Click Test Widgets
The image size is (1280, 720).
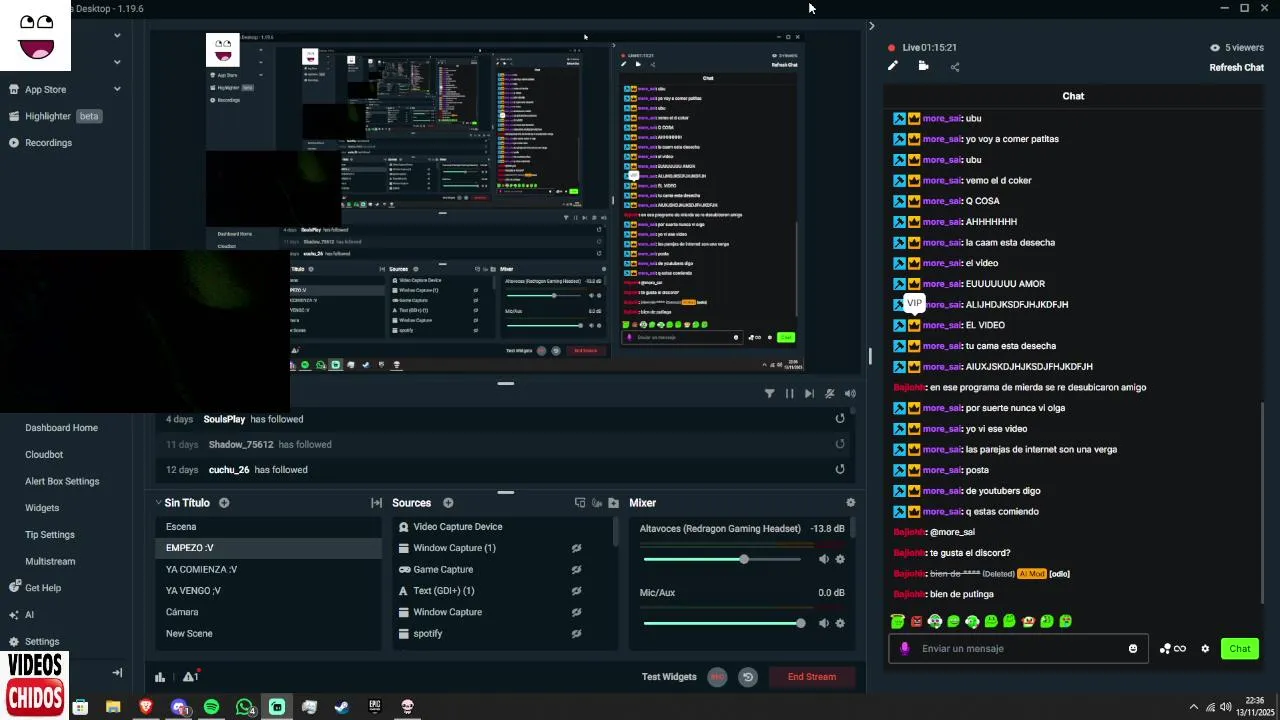(x=669, y=677)
